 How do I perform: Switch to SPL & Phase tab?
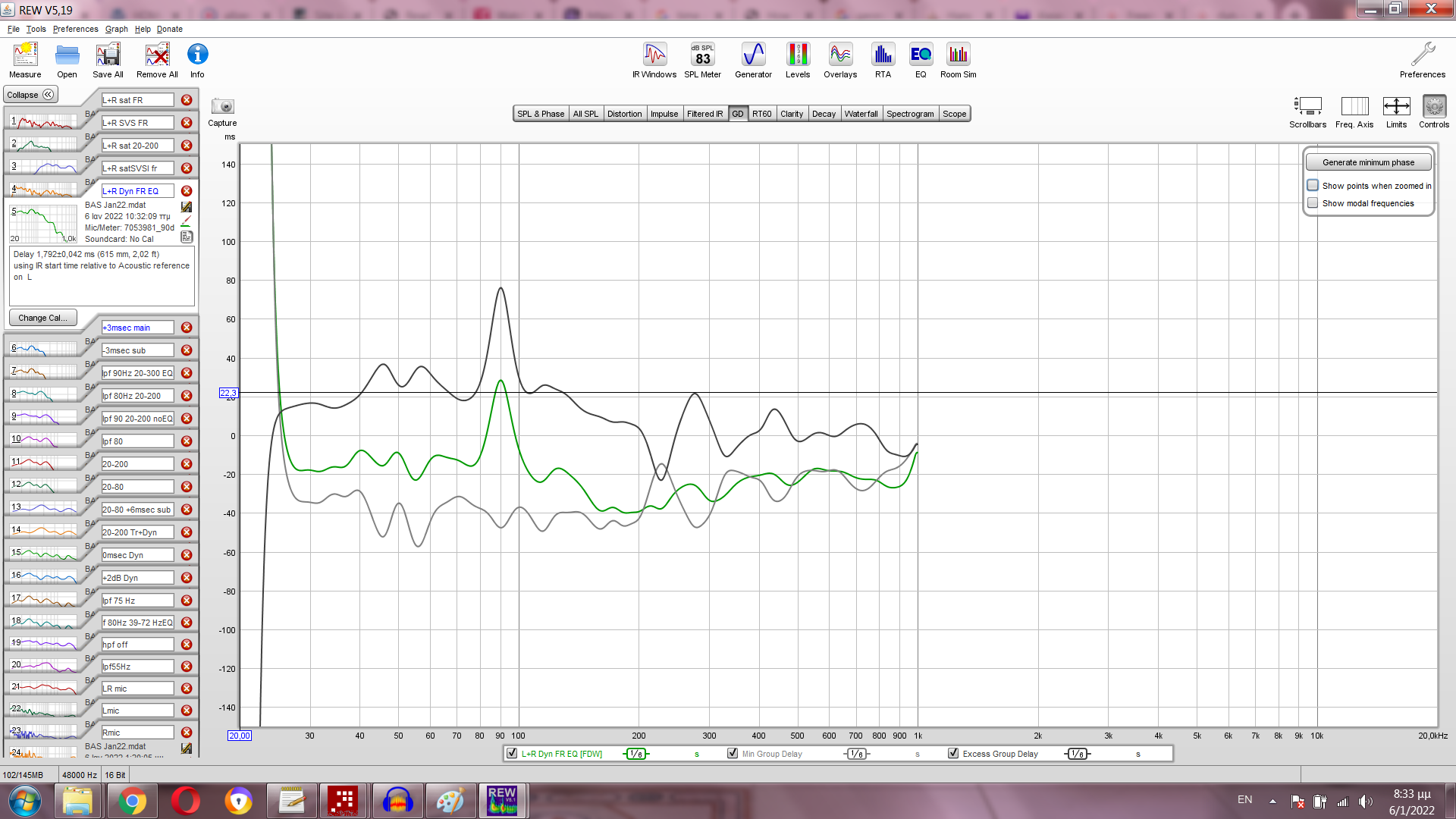coord(541,114)
